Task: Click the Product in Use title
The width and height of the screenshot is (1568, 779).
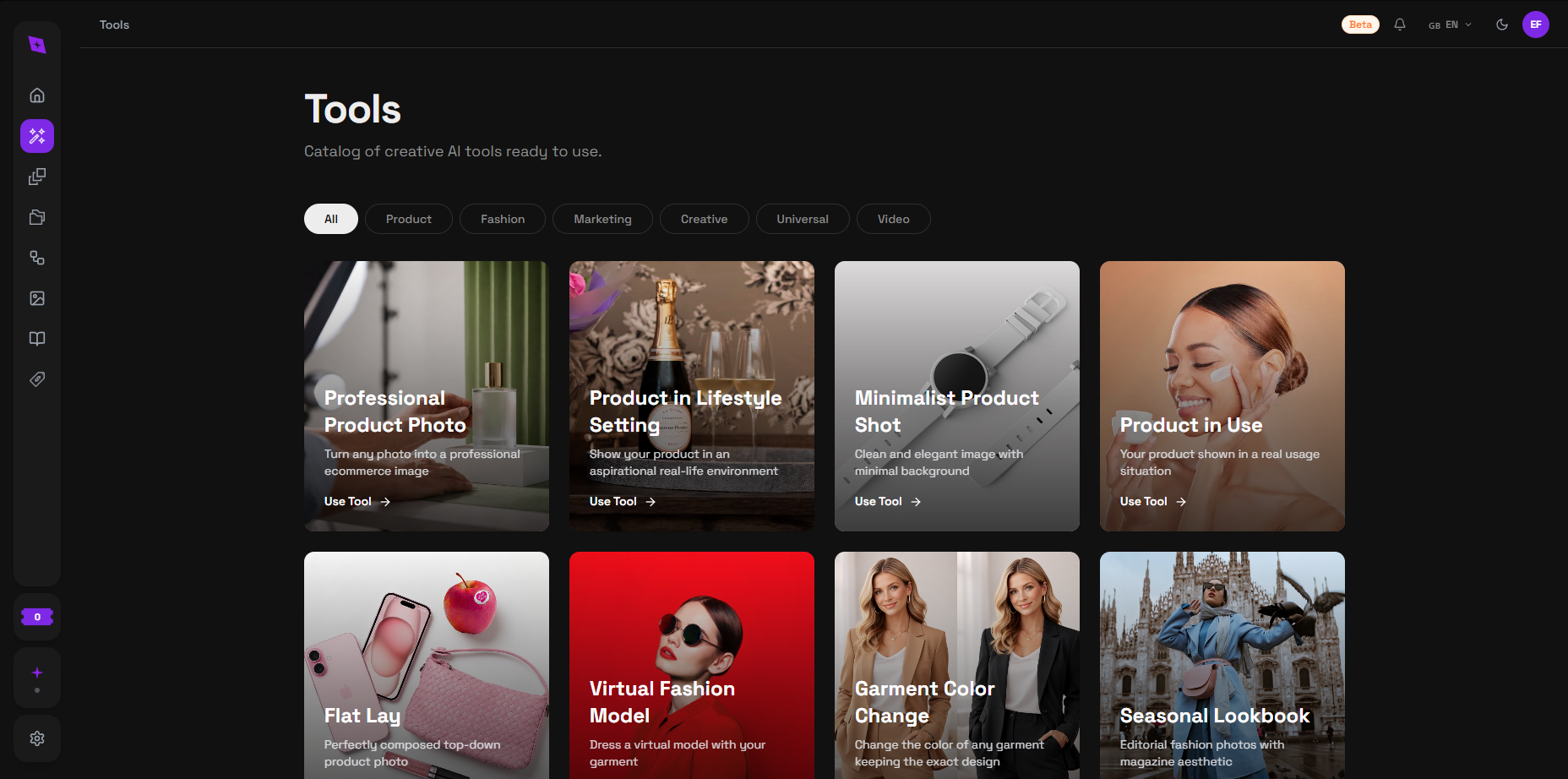Action: [1191, 425]
